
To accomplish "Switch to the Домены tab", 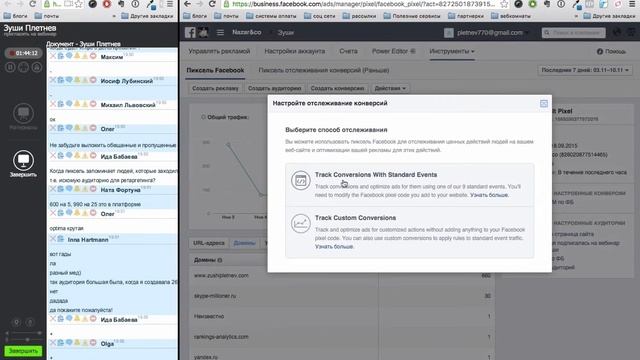I will point(244,243).
